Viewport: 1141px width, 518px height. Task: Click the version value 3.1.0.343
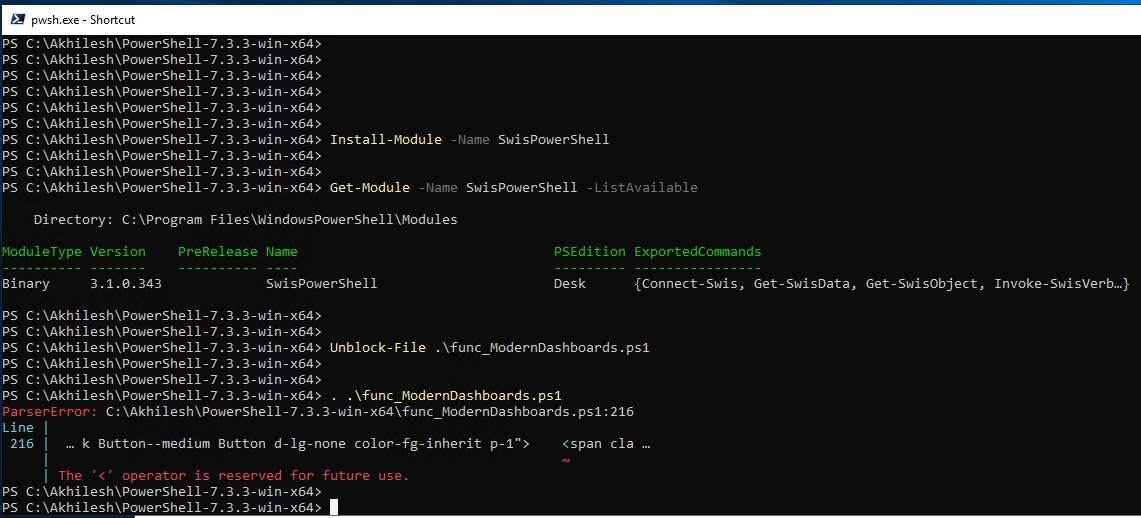[x=126, y=284]
